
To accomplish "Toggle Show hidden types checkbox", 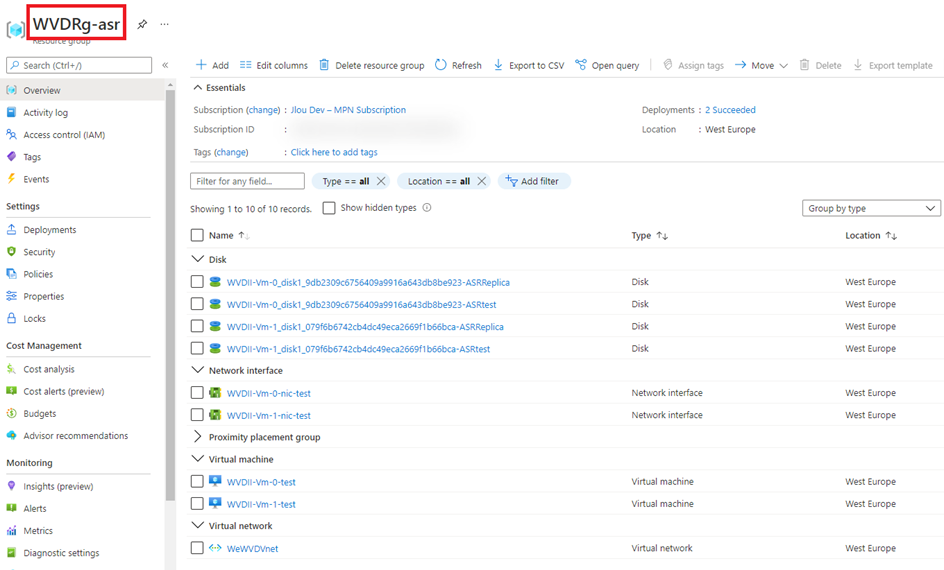I will (x=329, y=208).
